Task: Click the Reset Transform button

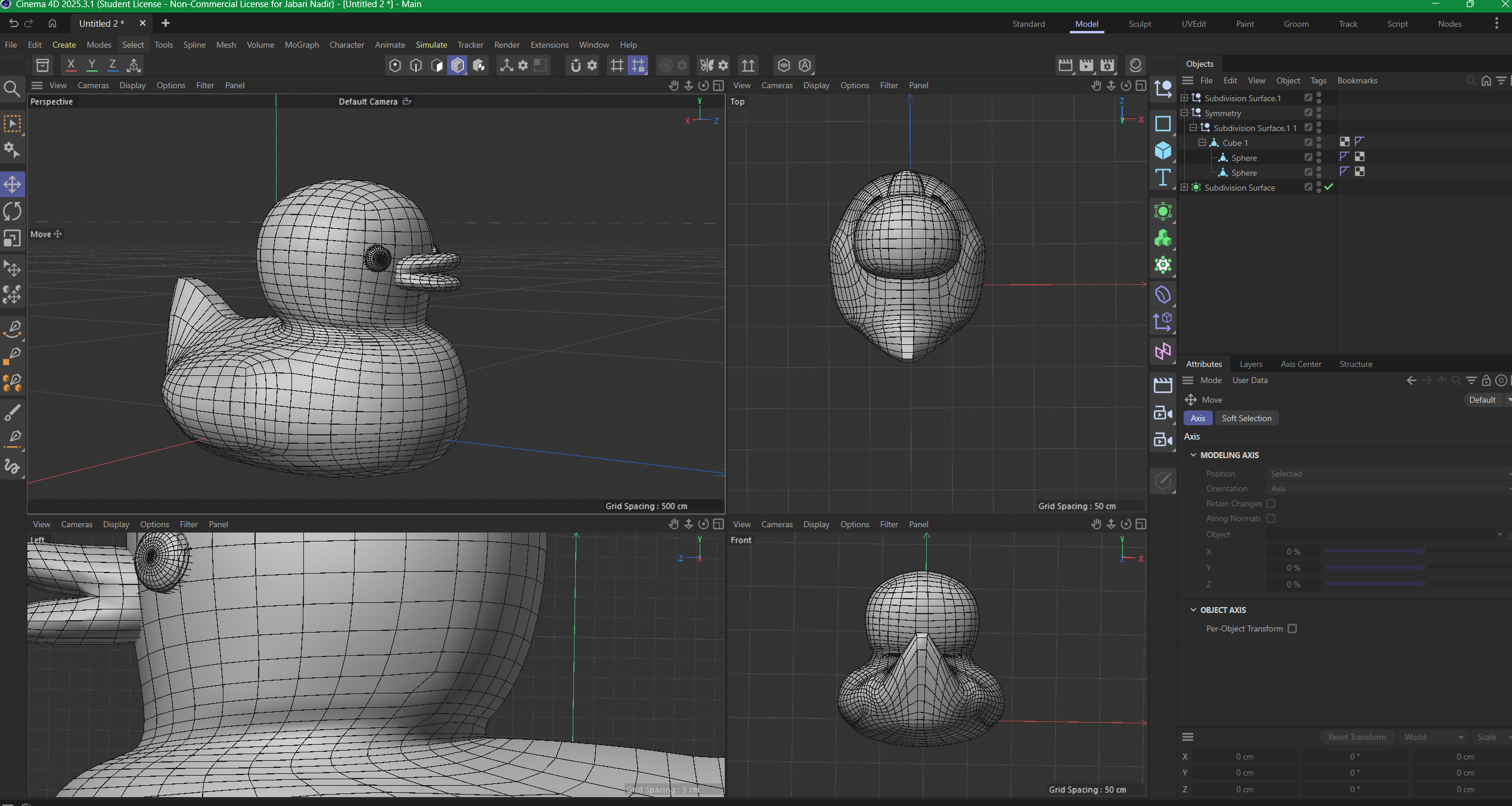Action: click(x=1357, y=737)
